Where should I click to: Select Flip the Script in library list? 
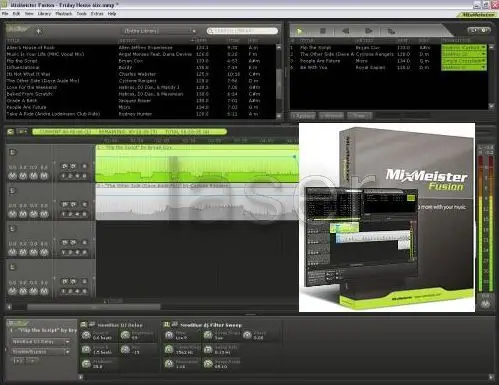click(x=22, y=61)
